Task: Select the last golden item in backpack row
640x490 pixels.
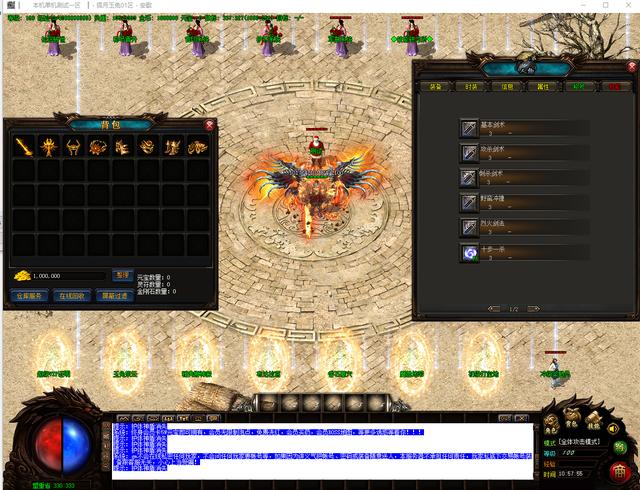Action: (198, 146)
